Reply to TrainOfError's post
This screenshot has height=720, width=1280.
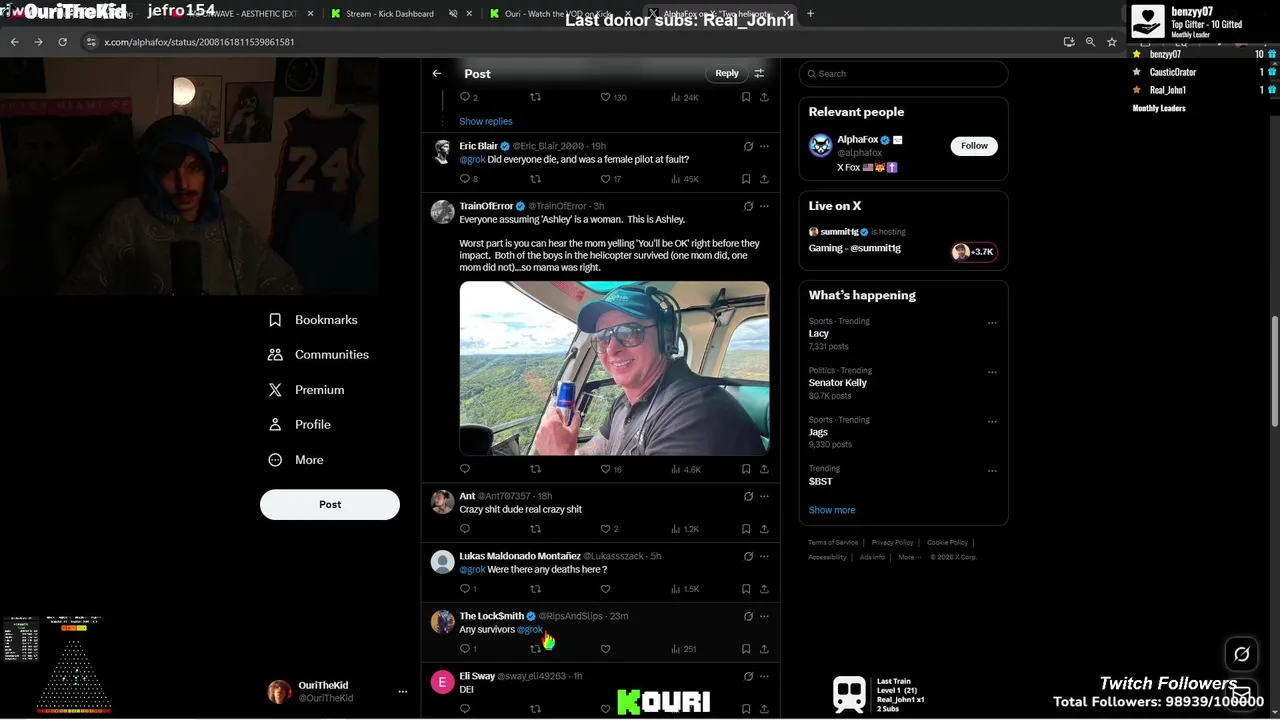(464, 469)
